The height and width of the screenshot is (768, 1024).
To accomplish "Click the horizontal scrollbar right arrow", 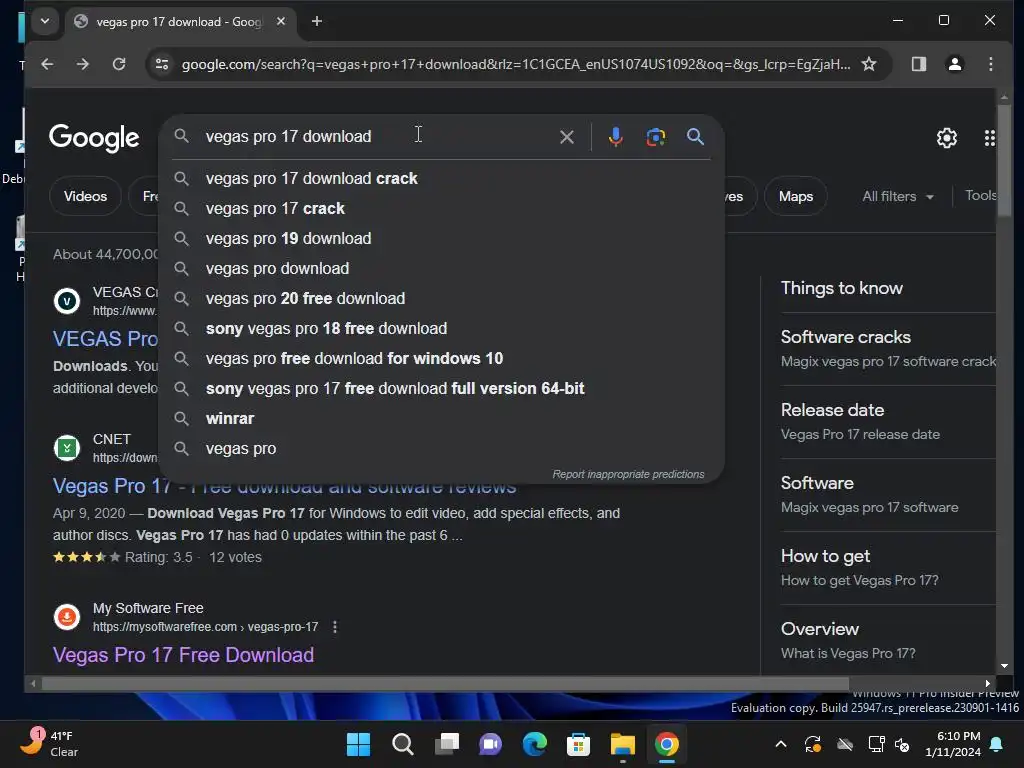I will point(987,684).
